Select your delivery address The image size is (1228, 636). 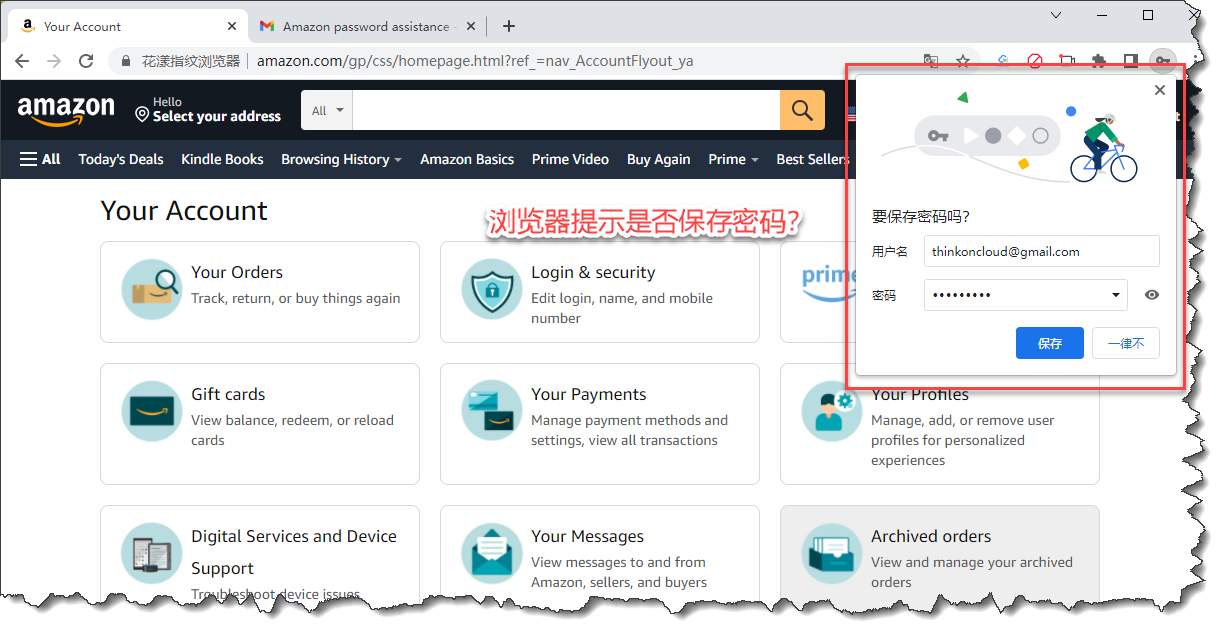click(208, 110)
